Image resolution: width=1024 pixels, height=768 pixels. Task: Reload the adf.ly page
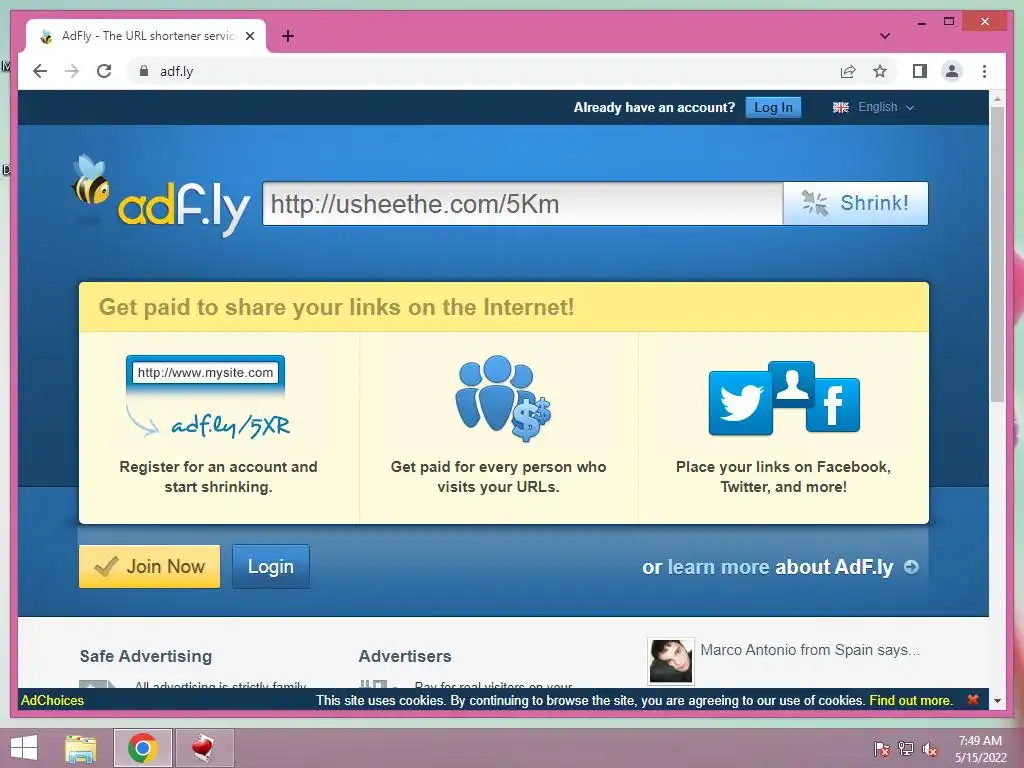point(104,71)
